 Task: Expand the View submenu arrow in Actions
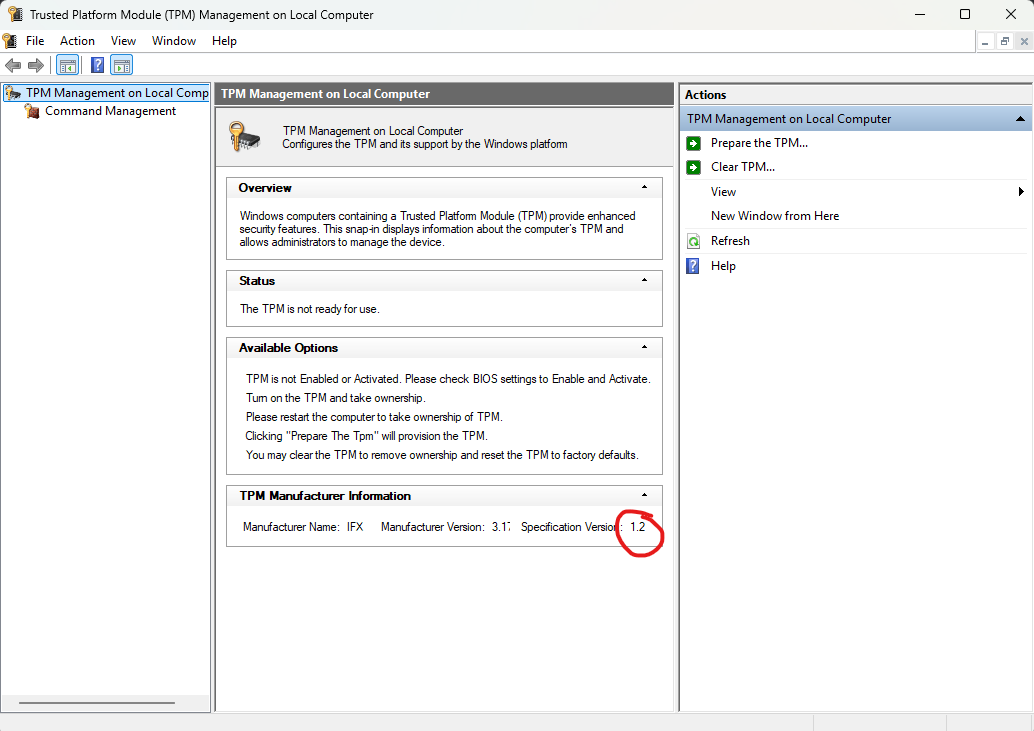click(1021, 192)
